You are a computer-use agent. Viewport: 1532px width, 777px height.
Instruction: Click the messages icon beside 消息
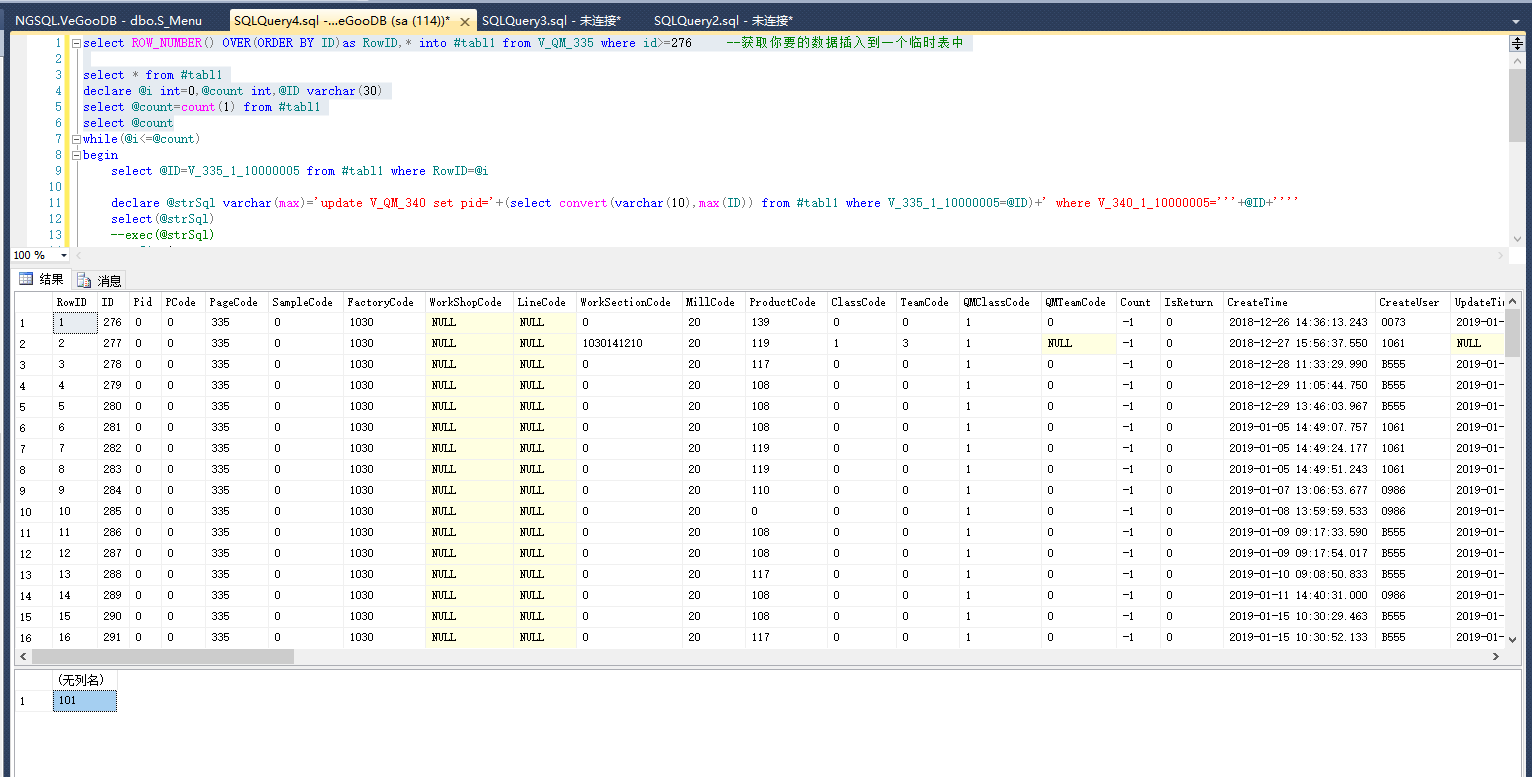point(84,281)
